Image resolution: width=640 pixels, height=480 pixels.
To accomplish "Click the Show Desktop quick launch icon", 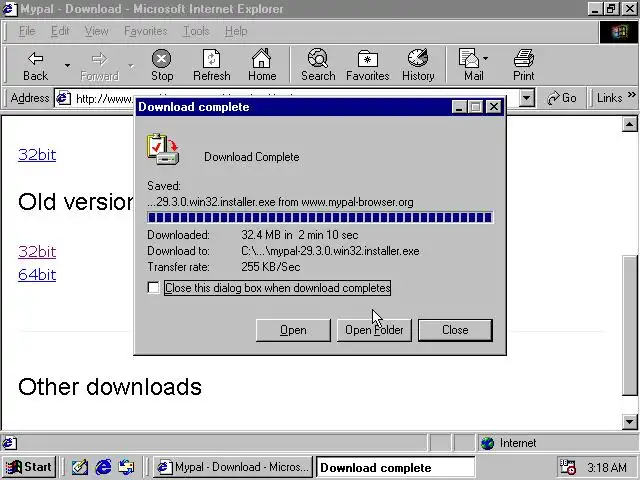I will (x=80, y=467).
